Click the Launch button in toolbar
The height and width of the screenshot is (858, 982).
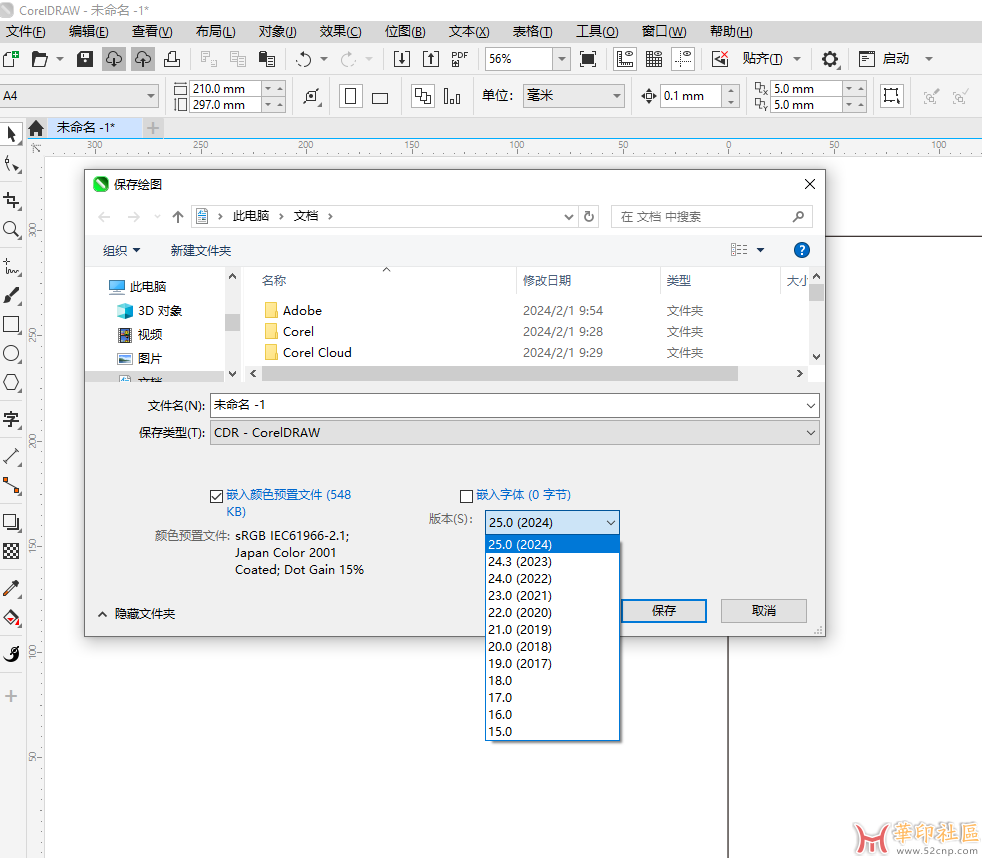(896, 59)
